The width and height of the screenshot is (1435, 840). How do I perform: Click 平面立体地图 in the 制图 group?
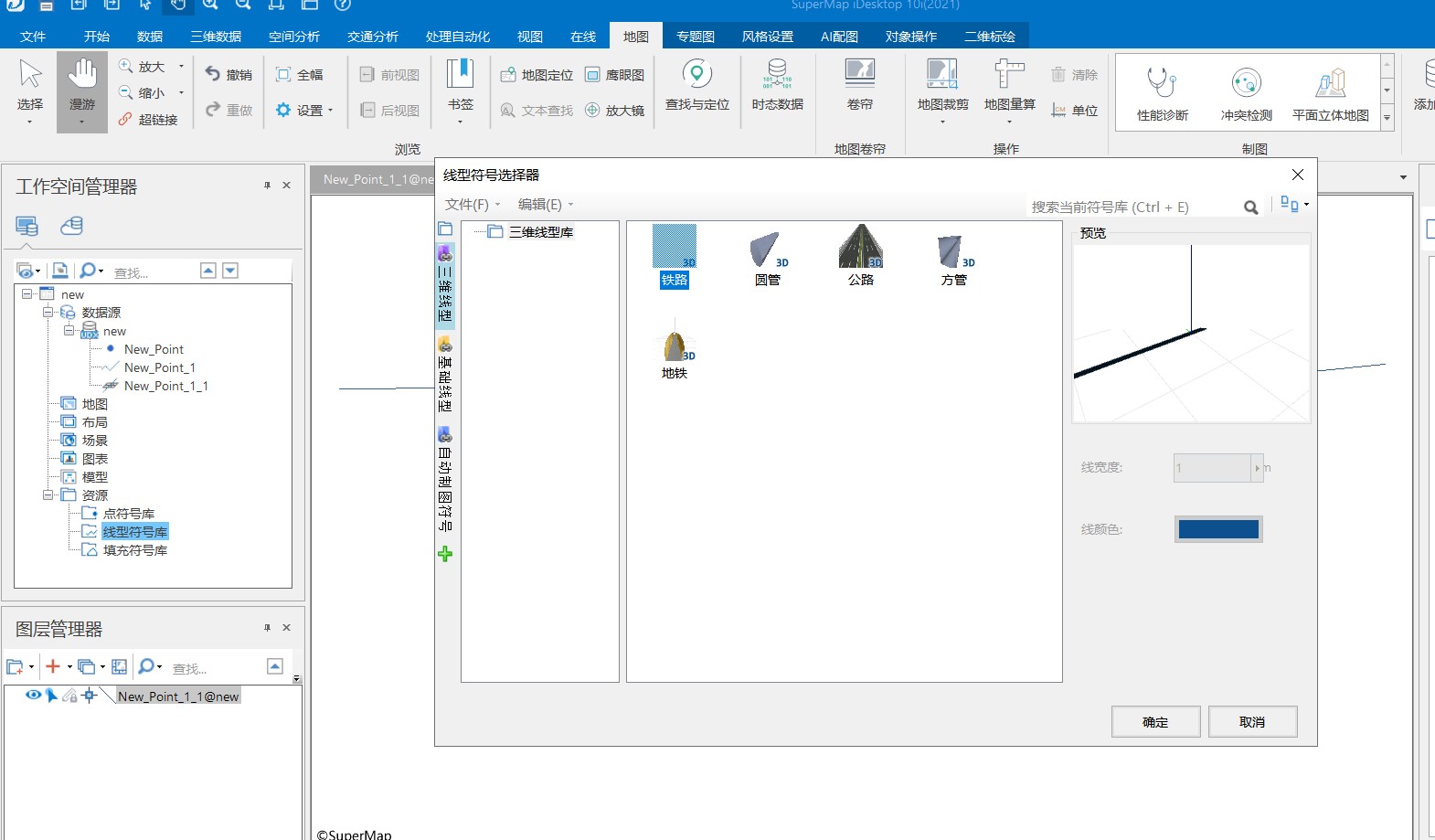point(1331,93)
